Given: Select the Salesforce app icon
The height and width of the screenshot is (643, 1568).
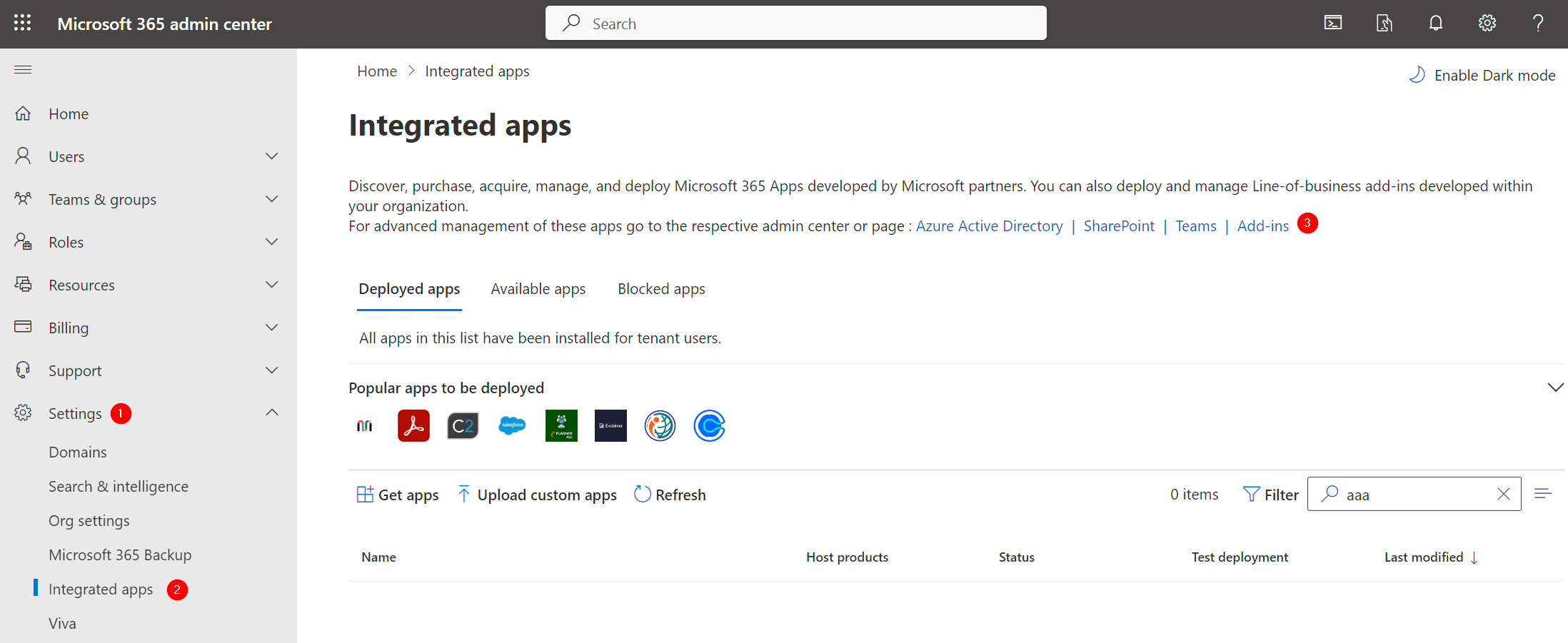Looking at the screenshot, I should coord(512,425).
